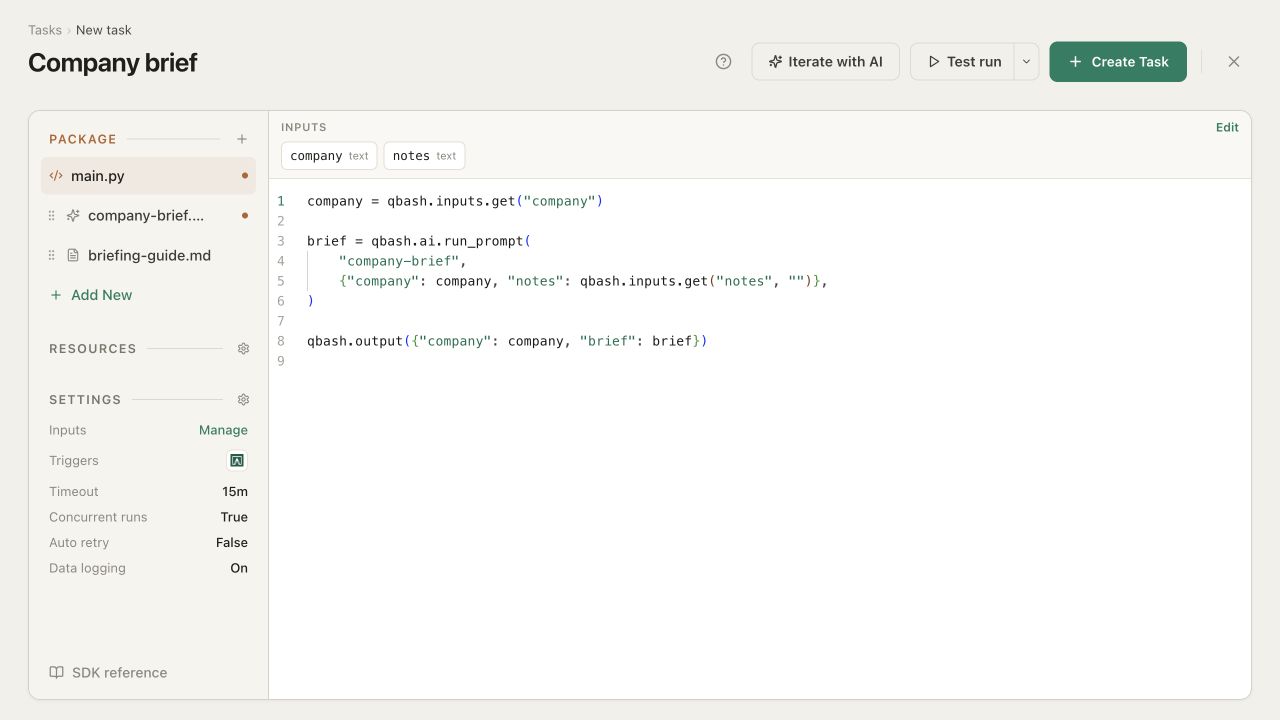Open the company-brief prompt file
The width and height of the screenshot is (1280, 720).
point(148,215)
